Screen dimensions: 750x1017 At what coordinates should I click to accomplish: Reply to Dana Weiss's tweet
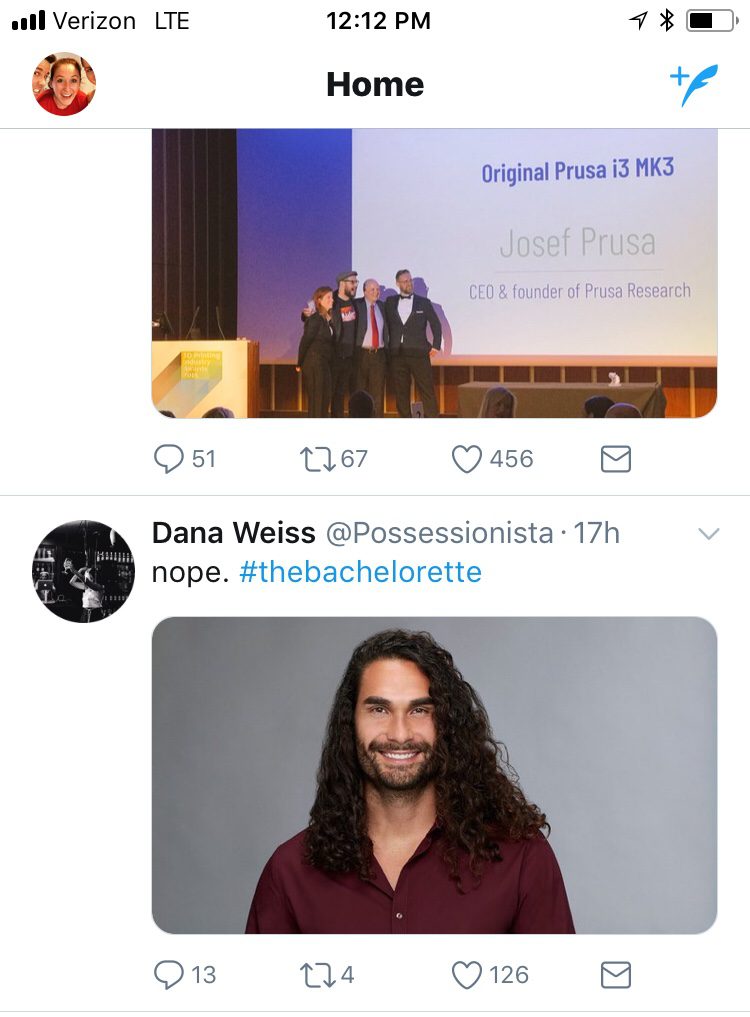(x=169, y=974)
